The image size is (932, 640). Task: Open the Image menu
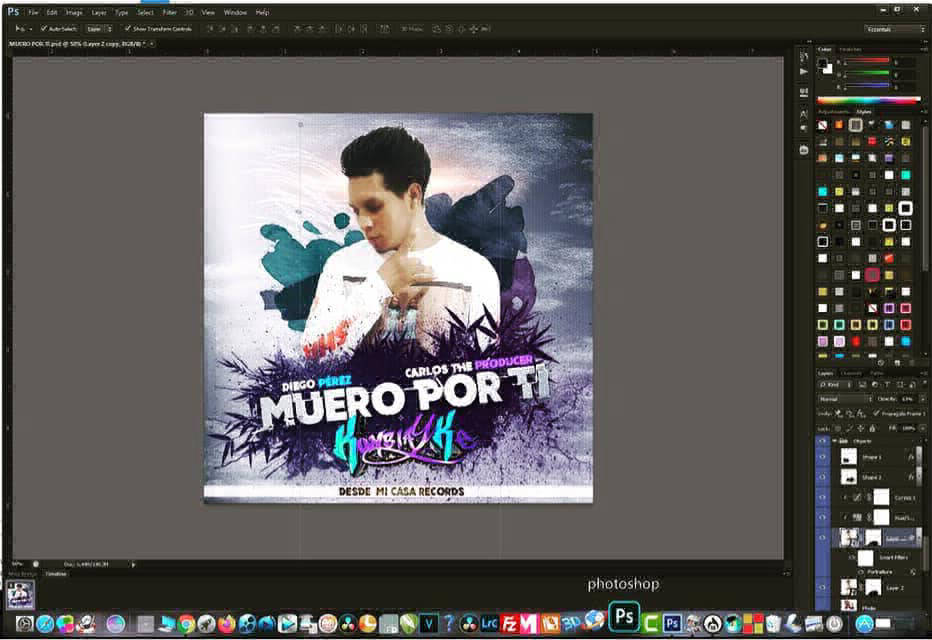point(74,12)
